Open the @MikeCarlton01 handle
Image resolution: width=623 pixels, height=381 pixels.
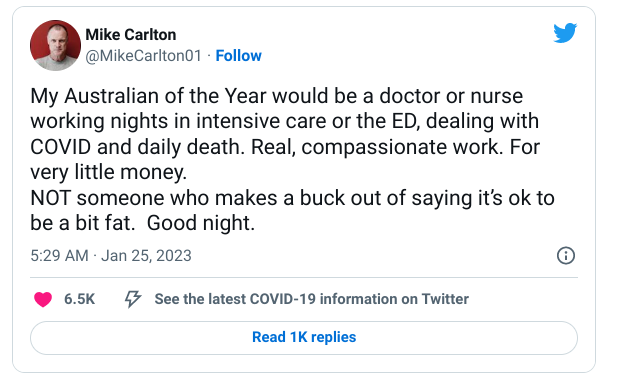143,56
